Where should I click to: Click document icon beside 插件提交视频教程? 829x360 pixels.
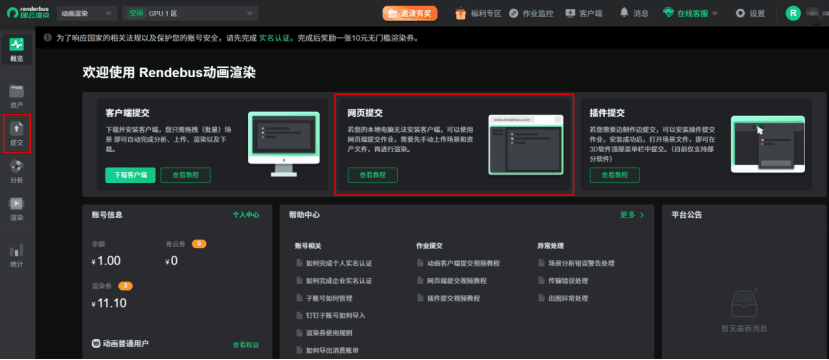click(420, 298)
